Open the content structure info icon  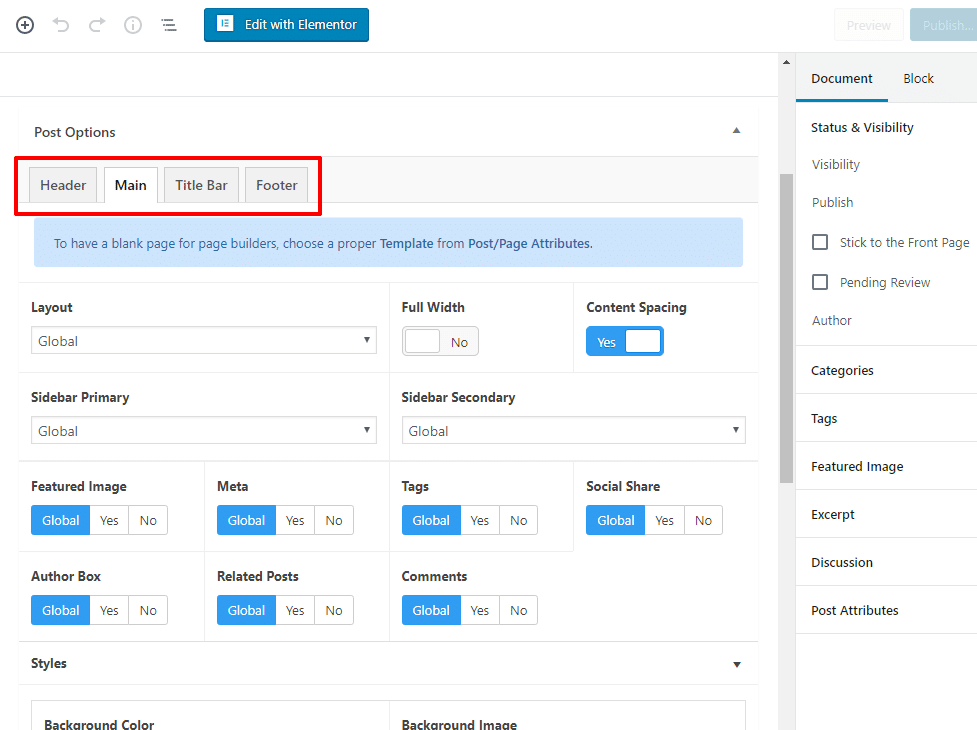(133, 25)
